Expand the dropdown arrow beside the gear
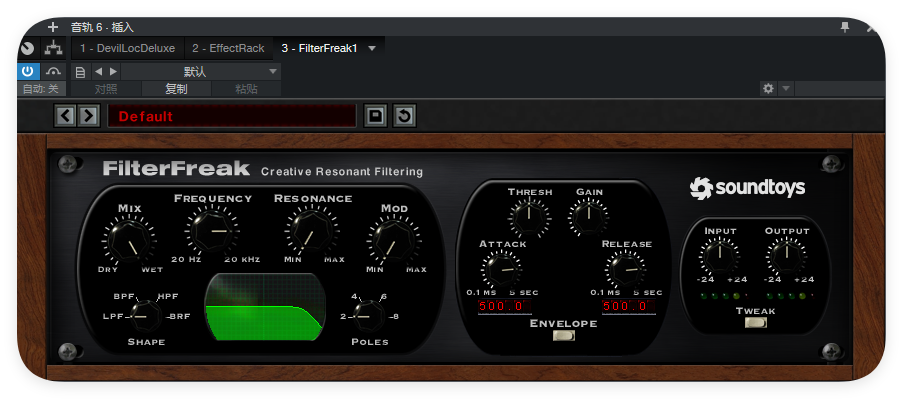Image resolution: width=903 pixels, height=399 pixels. pos(786,89)
